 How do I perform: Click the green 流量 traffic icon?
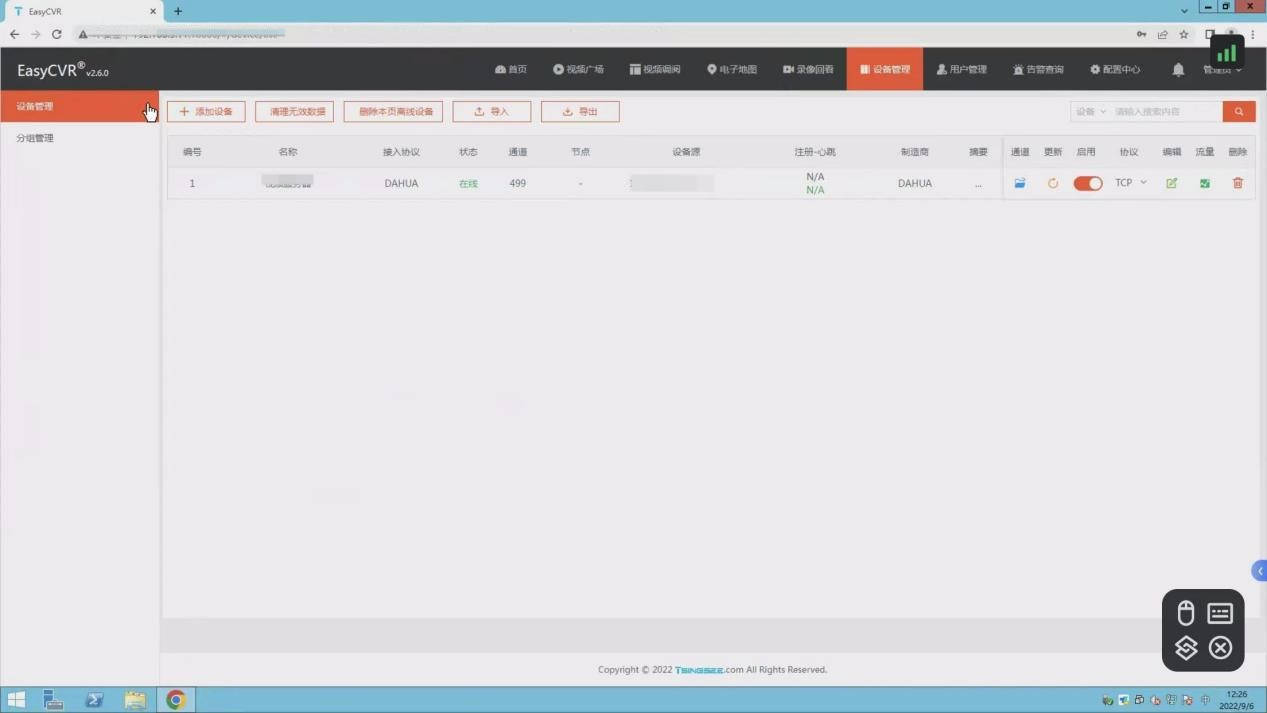point(1205,183)
